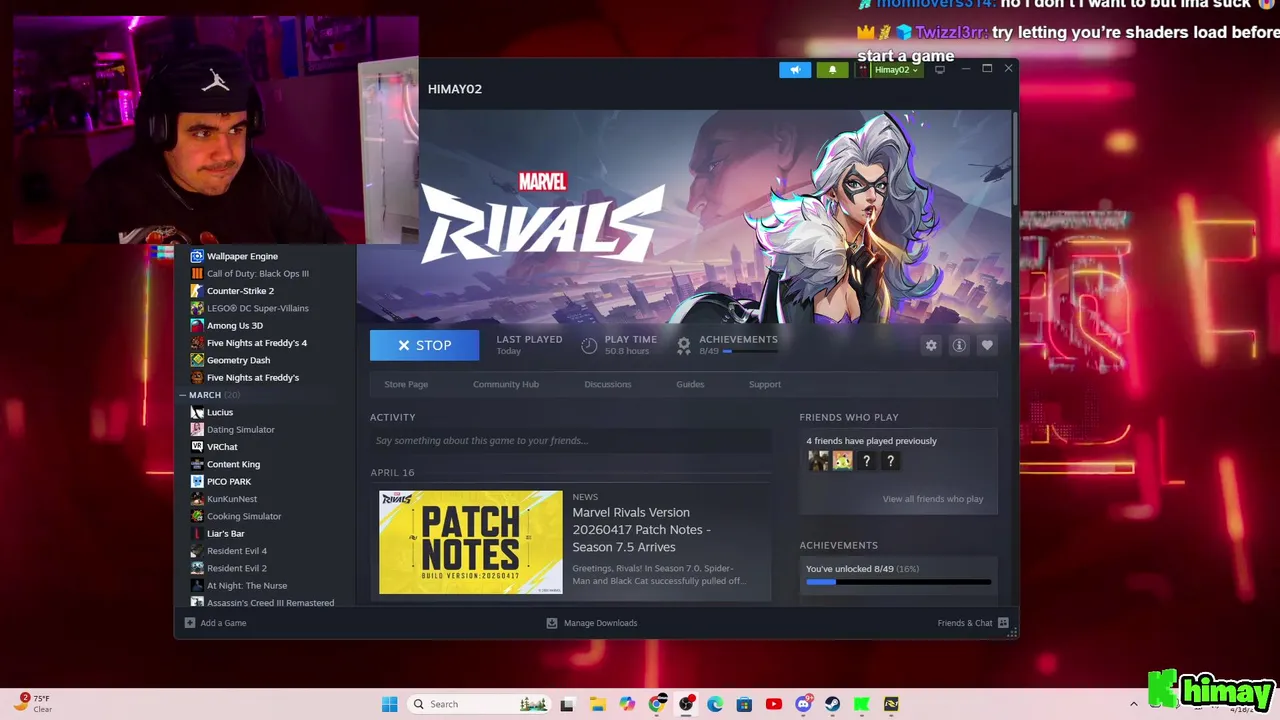This screenshot has height=720, width=1280.
Task: Open Google Chrome from taskbar
Action: point(656,704)
